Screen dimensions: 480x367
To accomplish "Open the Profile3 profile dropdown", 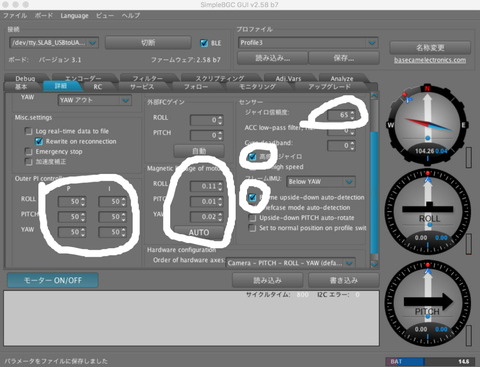I will pyautogui.click(x=308, y=43).
